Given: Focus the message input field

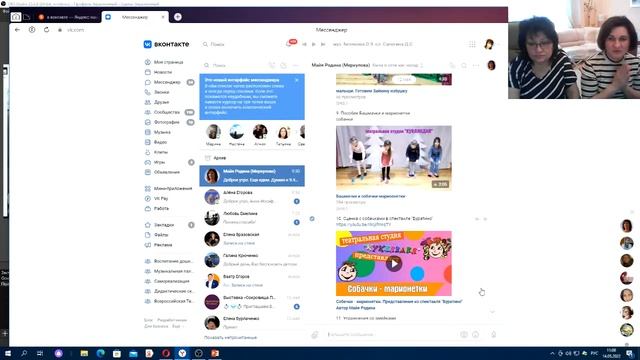Looking at the screenshot, I should click(392, 335).
